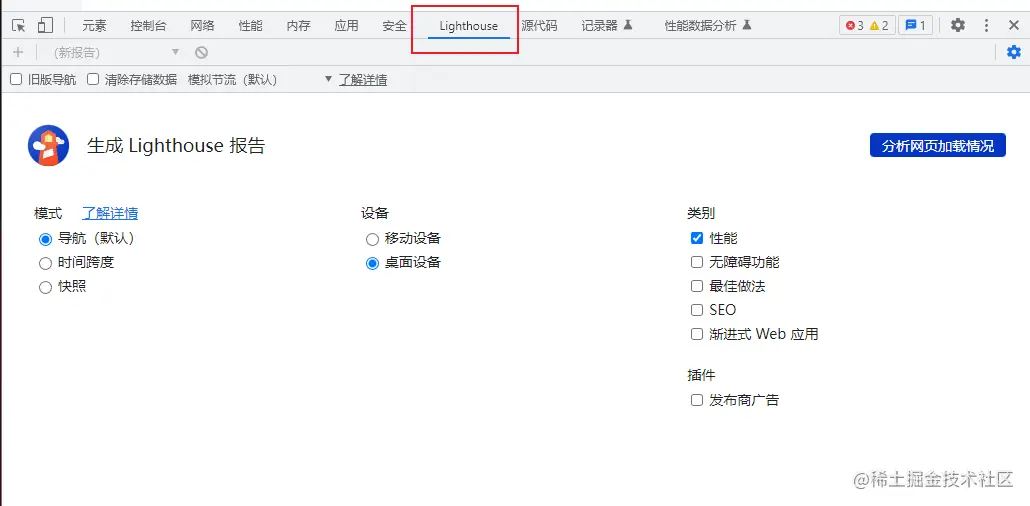
Task: Check the 无障碍功能 category checkbox
Action: (697, 262)
